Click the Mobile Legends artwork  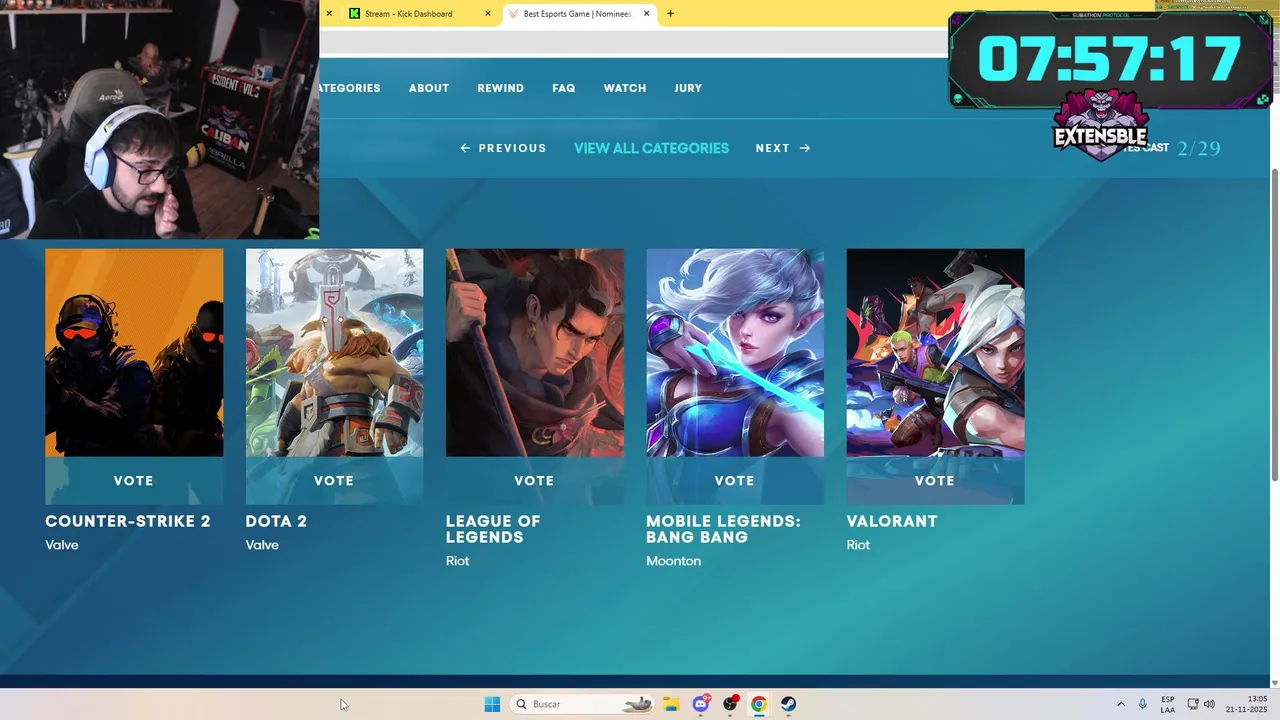735,353
